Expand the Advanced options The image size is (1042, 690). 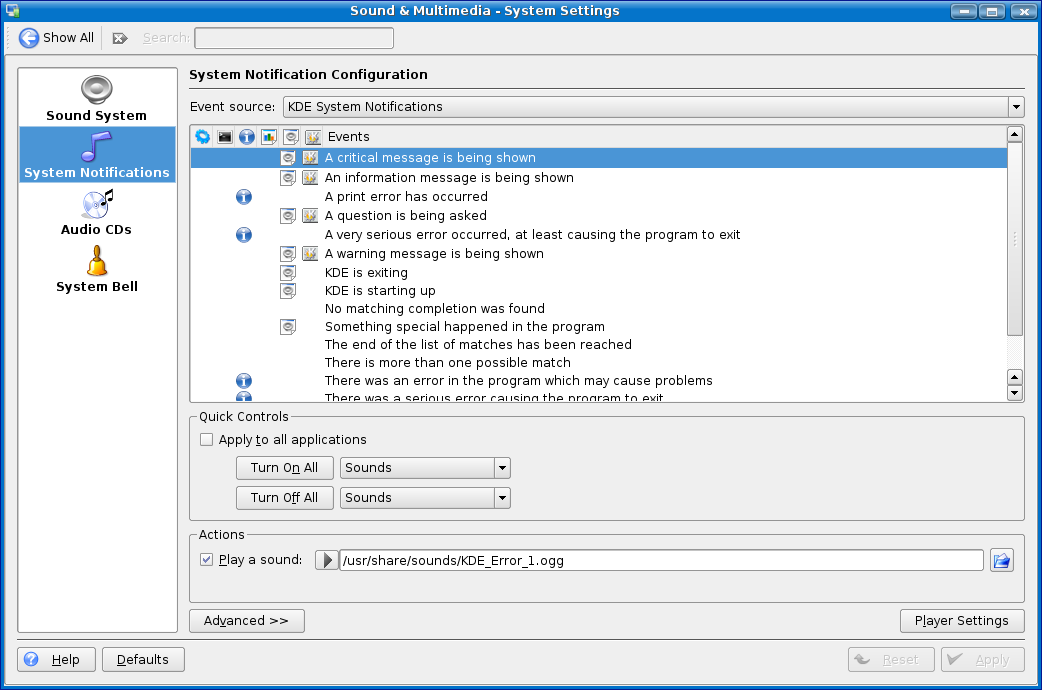246,621
